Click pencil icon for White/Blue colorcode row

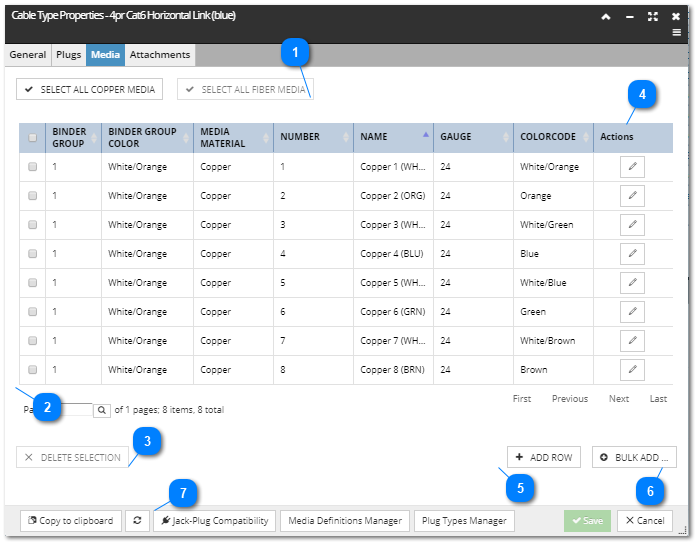pyautogui.click(x=632, y=283)
